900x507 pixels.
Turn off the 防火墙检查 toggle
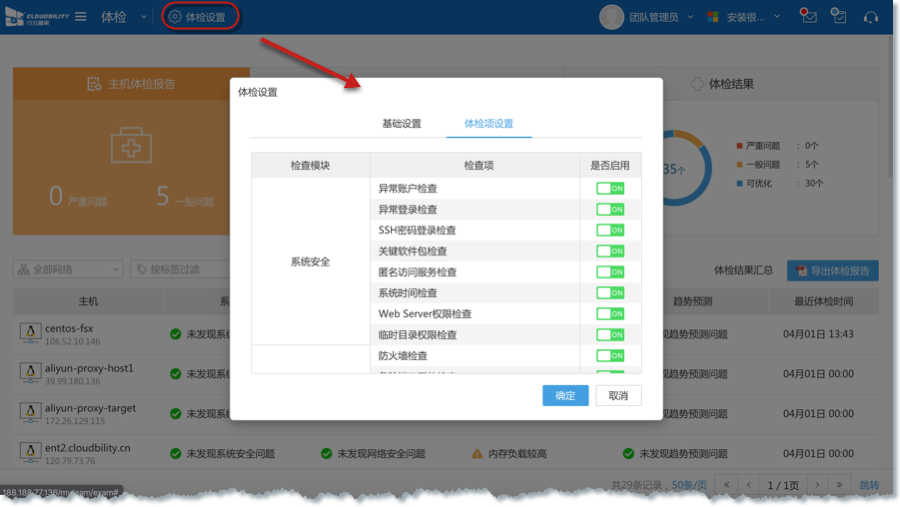610,356
